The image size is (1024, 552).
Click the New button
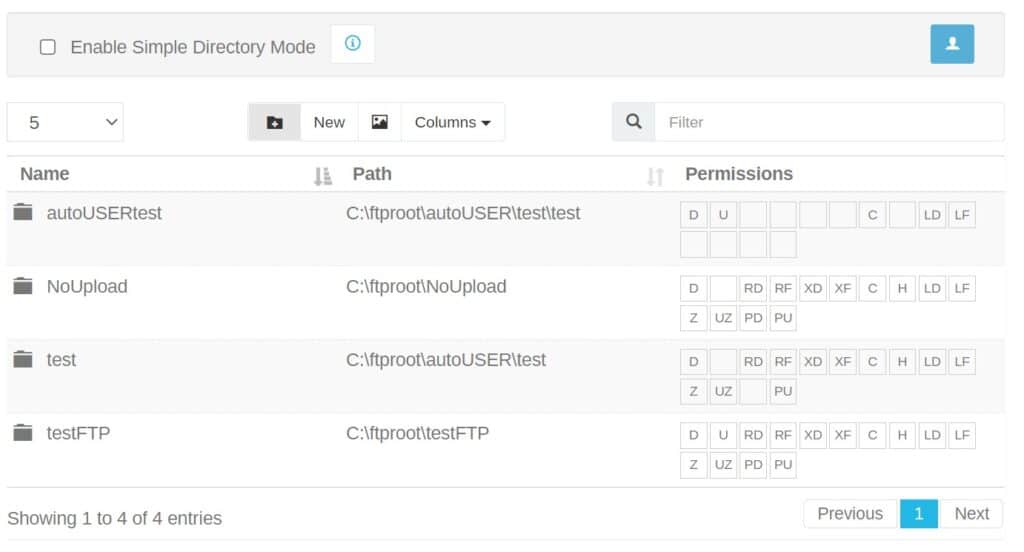click(329, 122)
